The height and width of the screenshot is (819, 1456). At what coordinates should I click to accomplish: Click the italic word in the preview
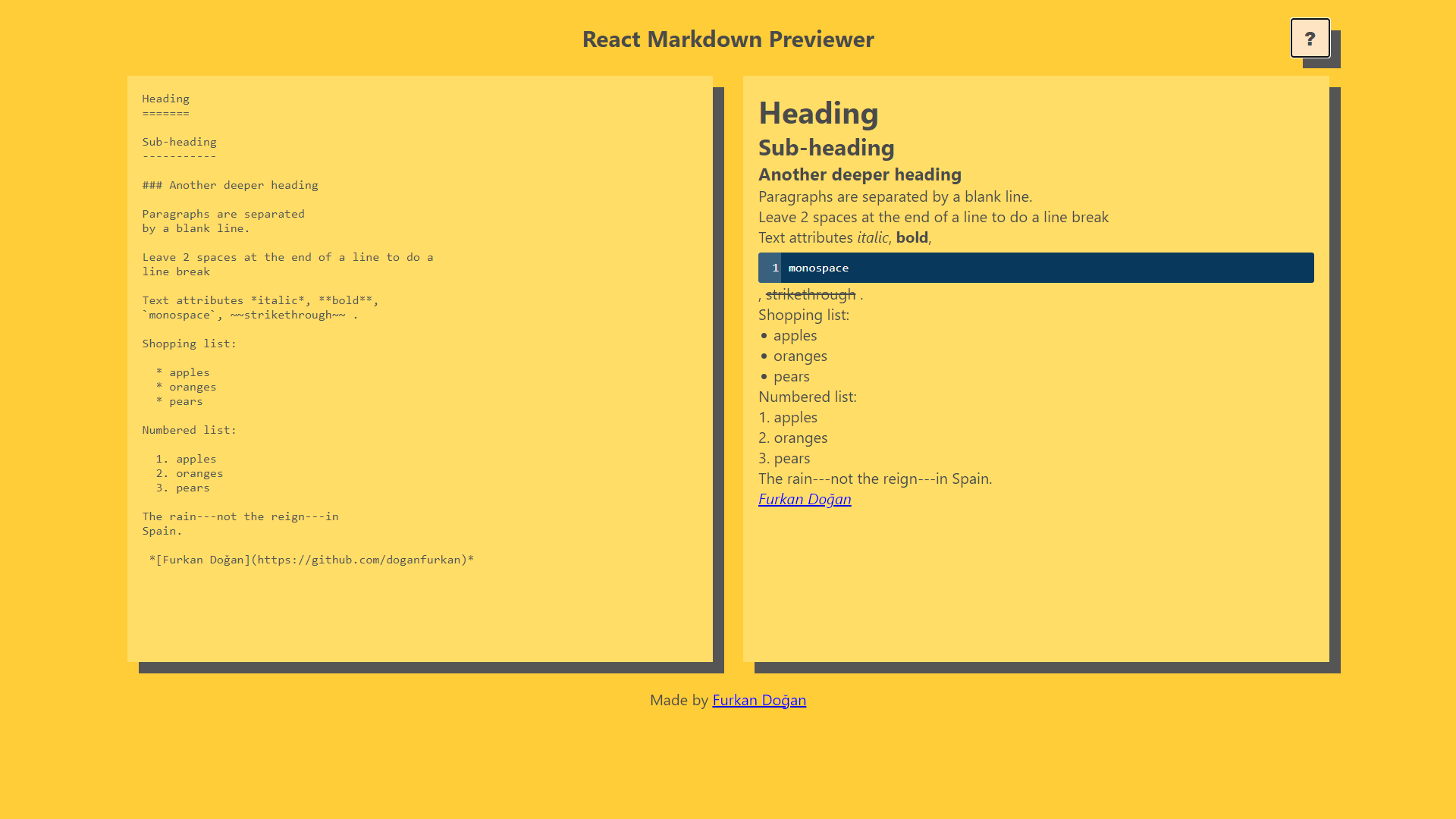coord(872,237)
